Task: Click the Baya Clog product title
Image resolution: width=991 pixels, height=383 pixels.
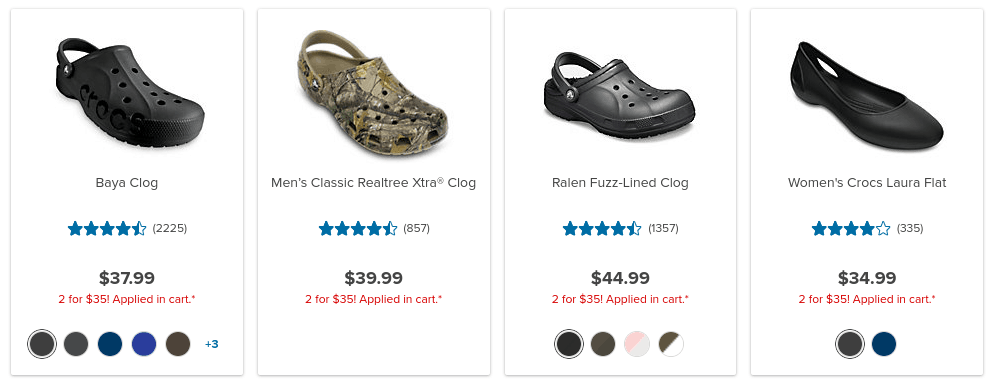Action: click(x=127, y=183)
